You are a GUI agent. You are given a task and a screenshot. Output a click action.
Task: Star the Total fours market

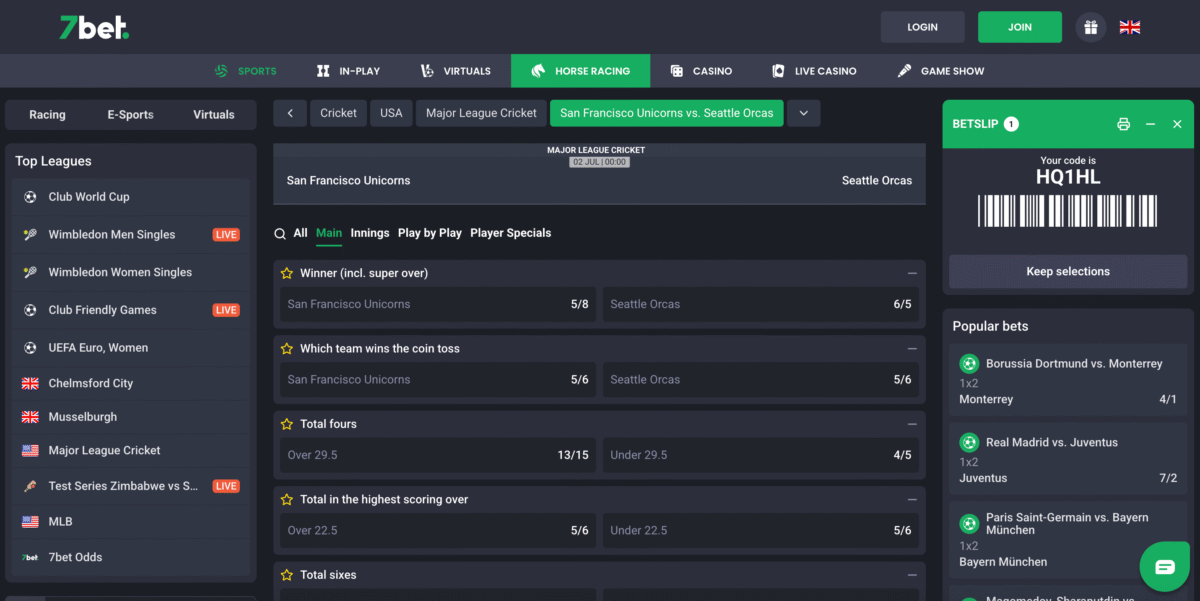tap(287, 424)
